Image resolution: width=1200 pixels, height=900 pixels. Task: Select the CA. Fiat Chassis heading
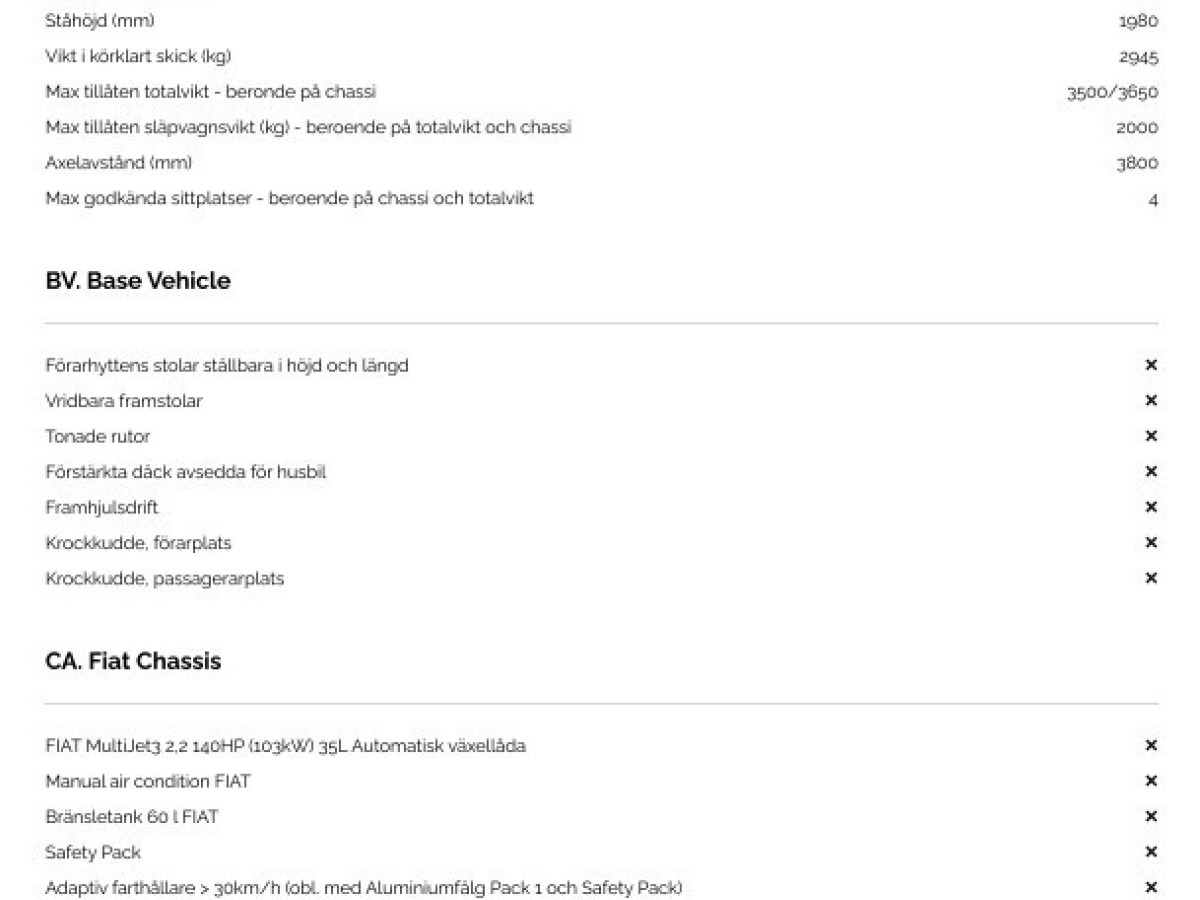tap(133, 662)
